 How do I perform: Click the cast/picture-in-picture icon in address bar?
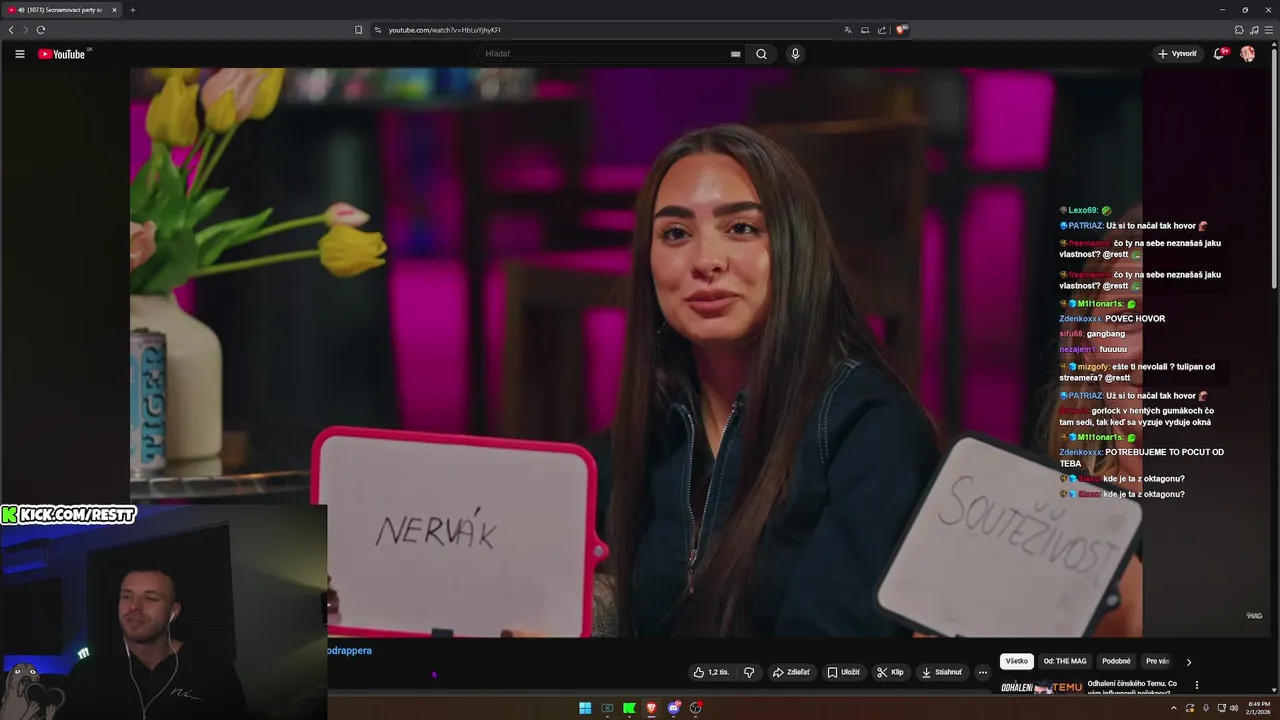865,30
